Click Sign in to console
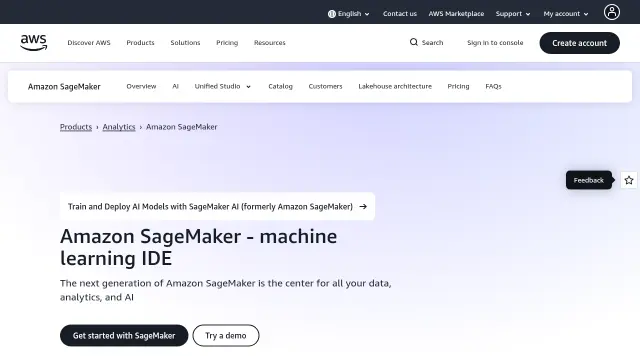This screenshot has width=640, height=360. 495,43
